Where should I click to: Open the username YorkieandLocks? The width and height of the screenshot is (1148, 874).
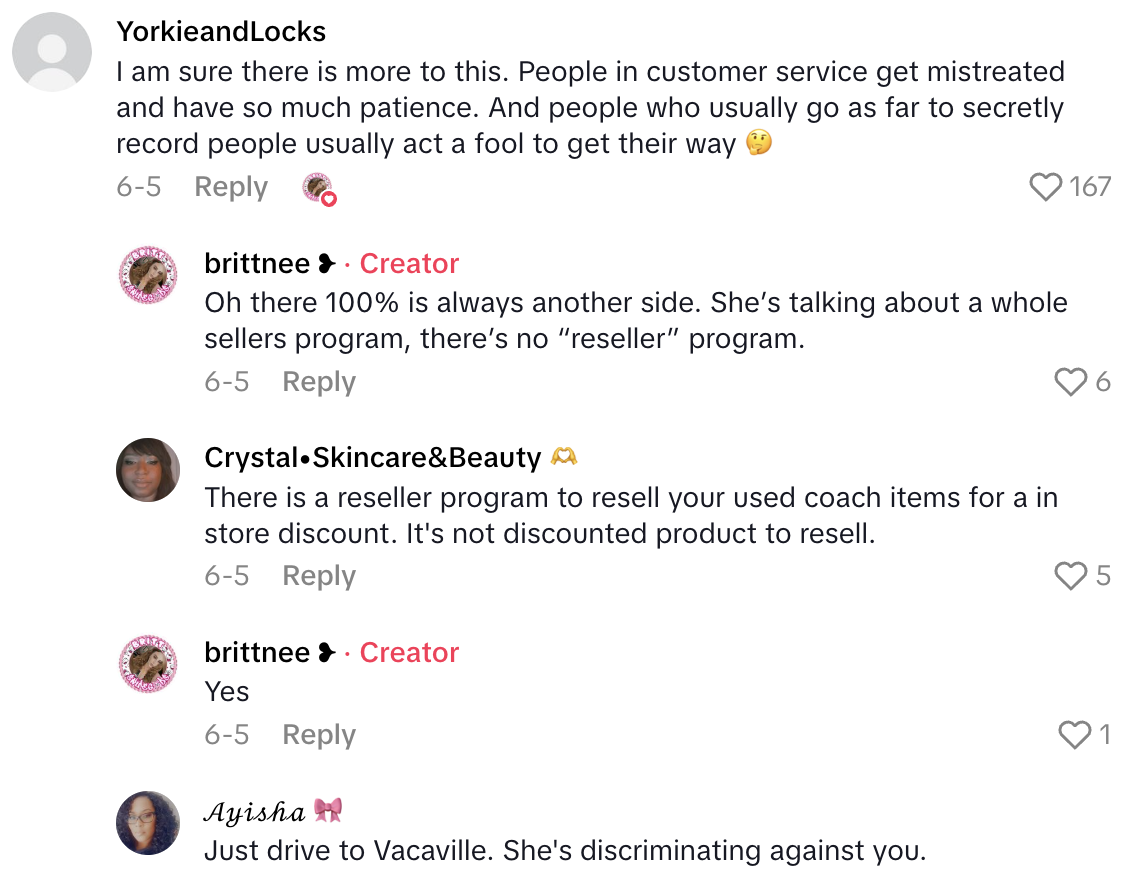[221, 31]
